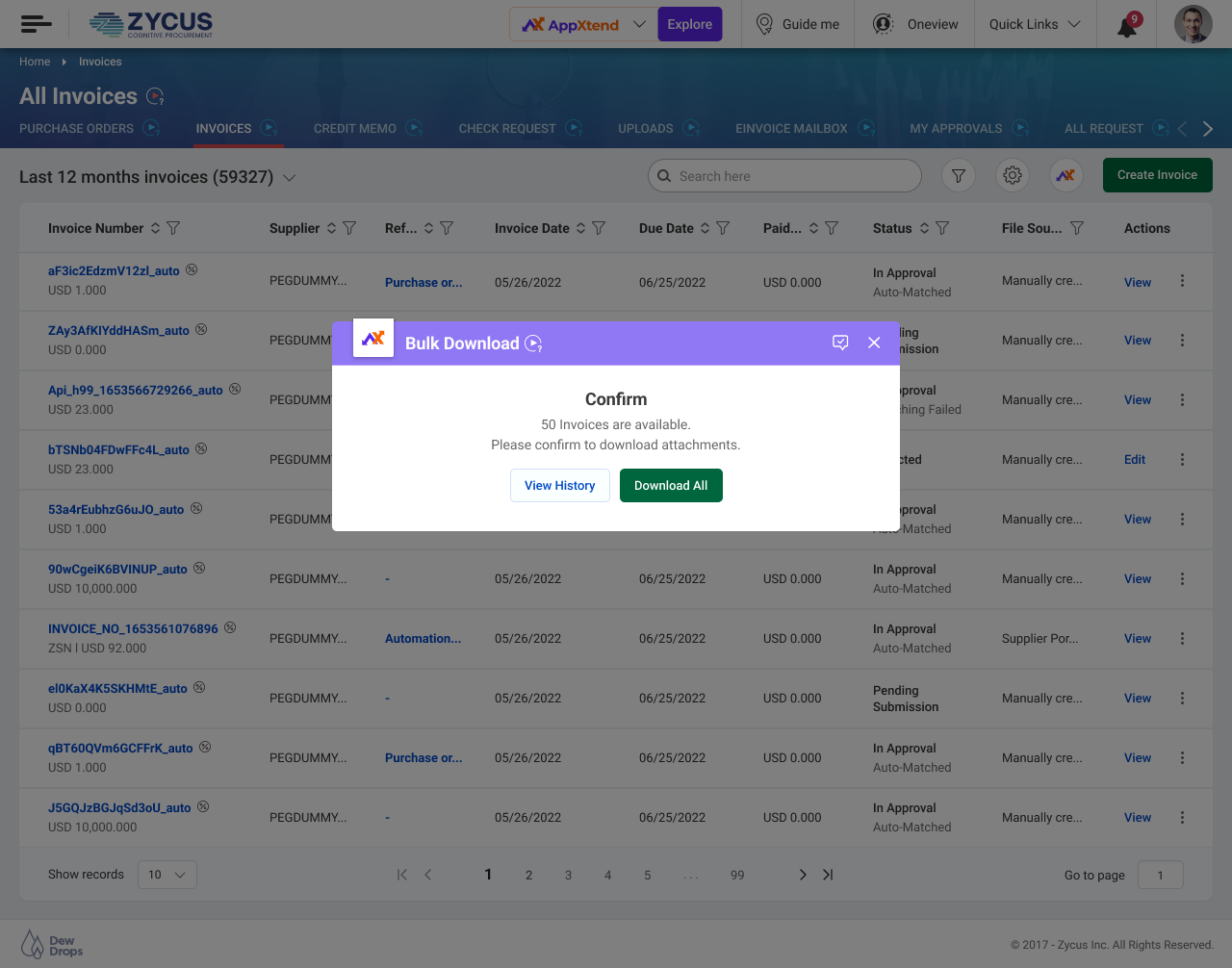The width and height of the screenshot is (1232, 968).
Task: Toggle sort on Due Date column
Action: point(705,229)
